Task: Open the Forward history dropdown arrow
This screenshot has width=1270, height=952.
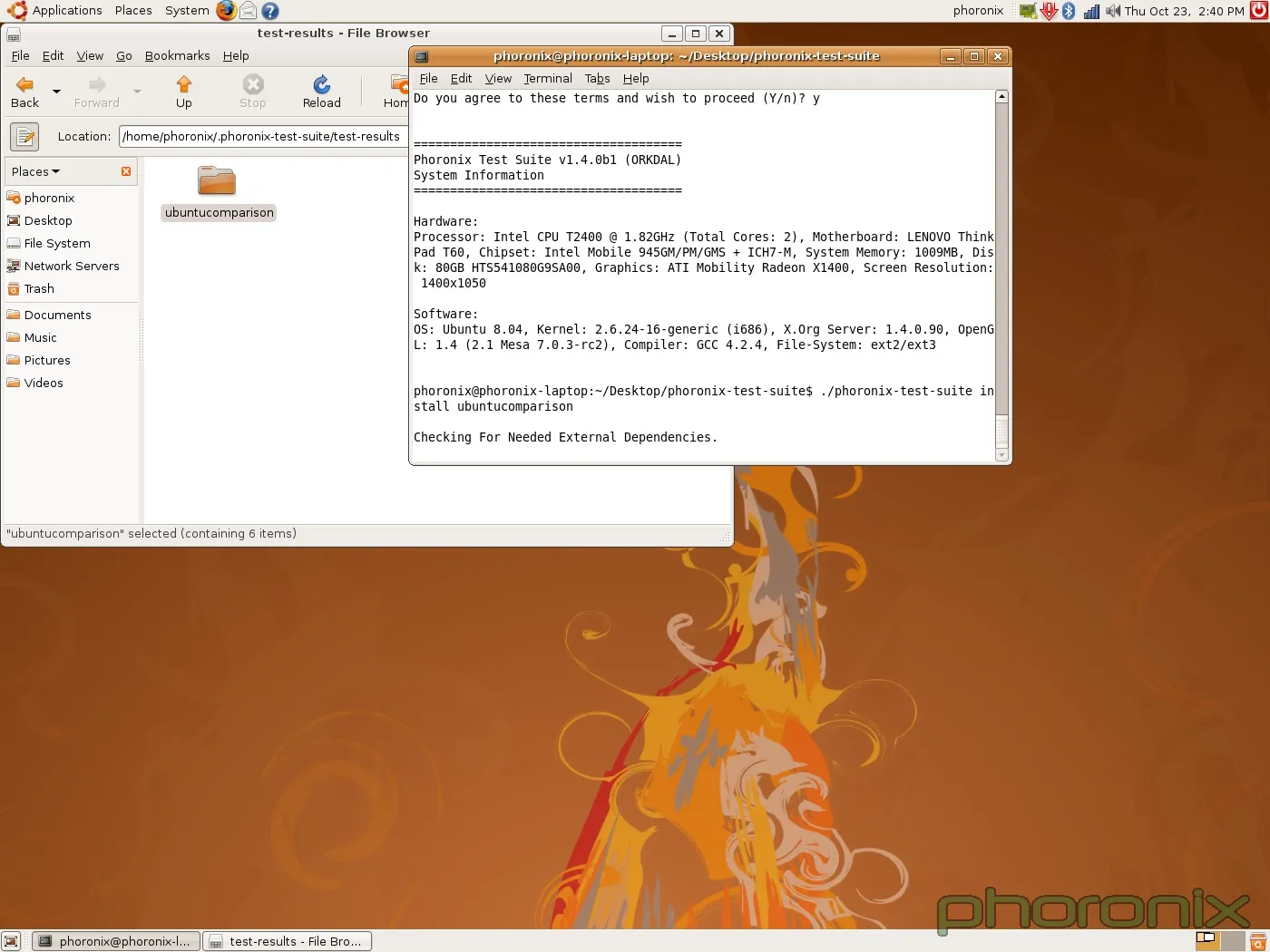Action: tap(137, 92)
